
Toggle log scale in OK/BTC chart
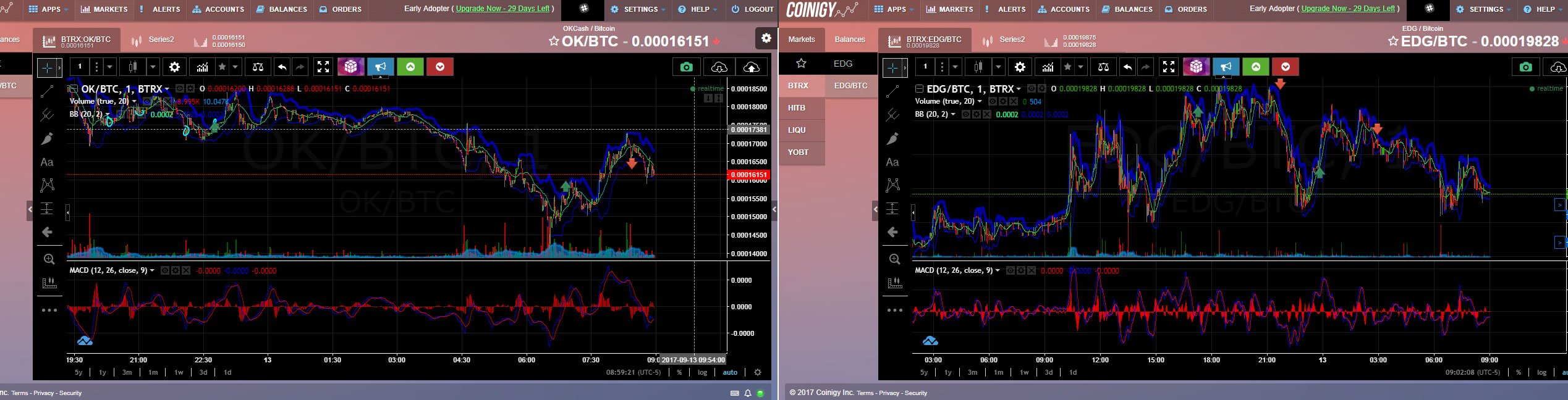(702, 372)
